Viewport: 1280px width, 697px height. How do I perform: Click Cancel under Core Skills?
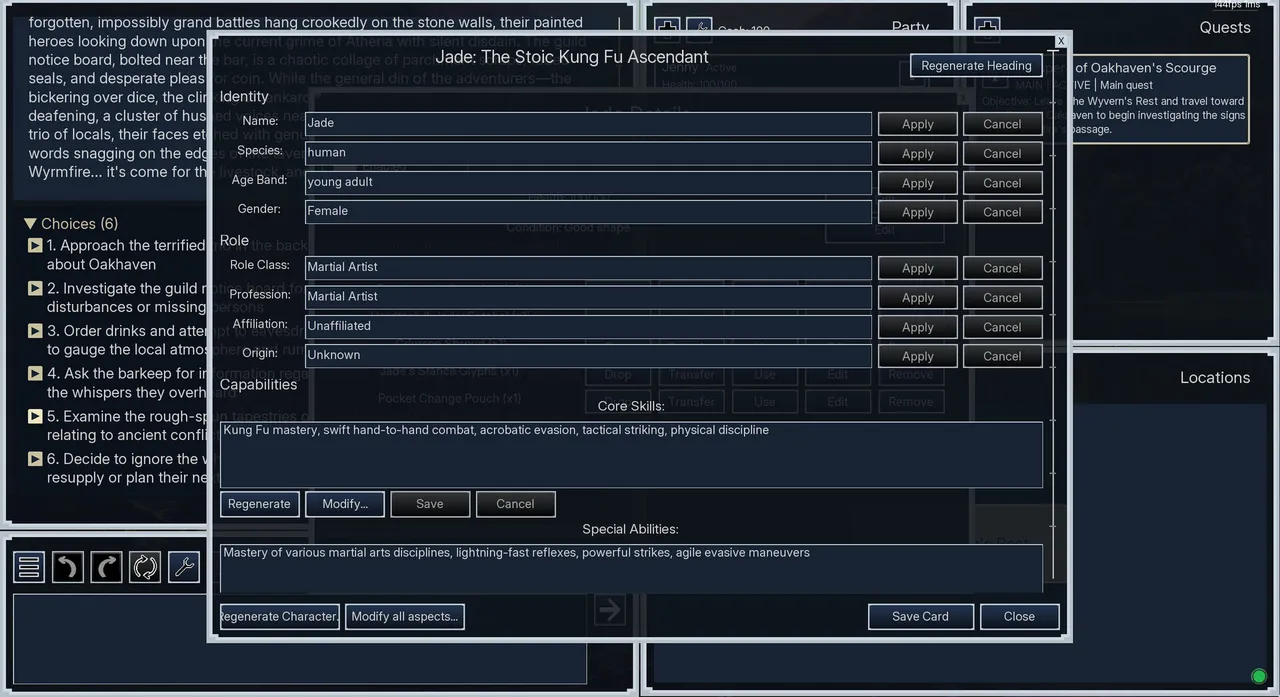click(x=515, y=504)
